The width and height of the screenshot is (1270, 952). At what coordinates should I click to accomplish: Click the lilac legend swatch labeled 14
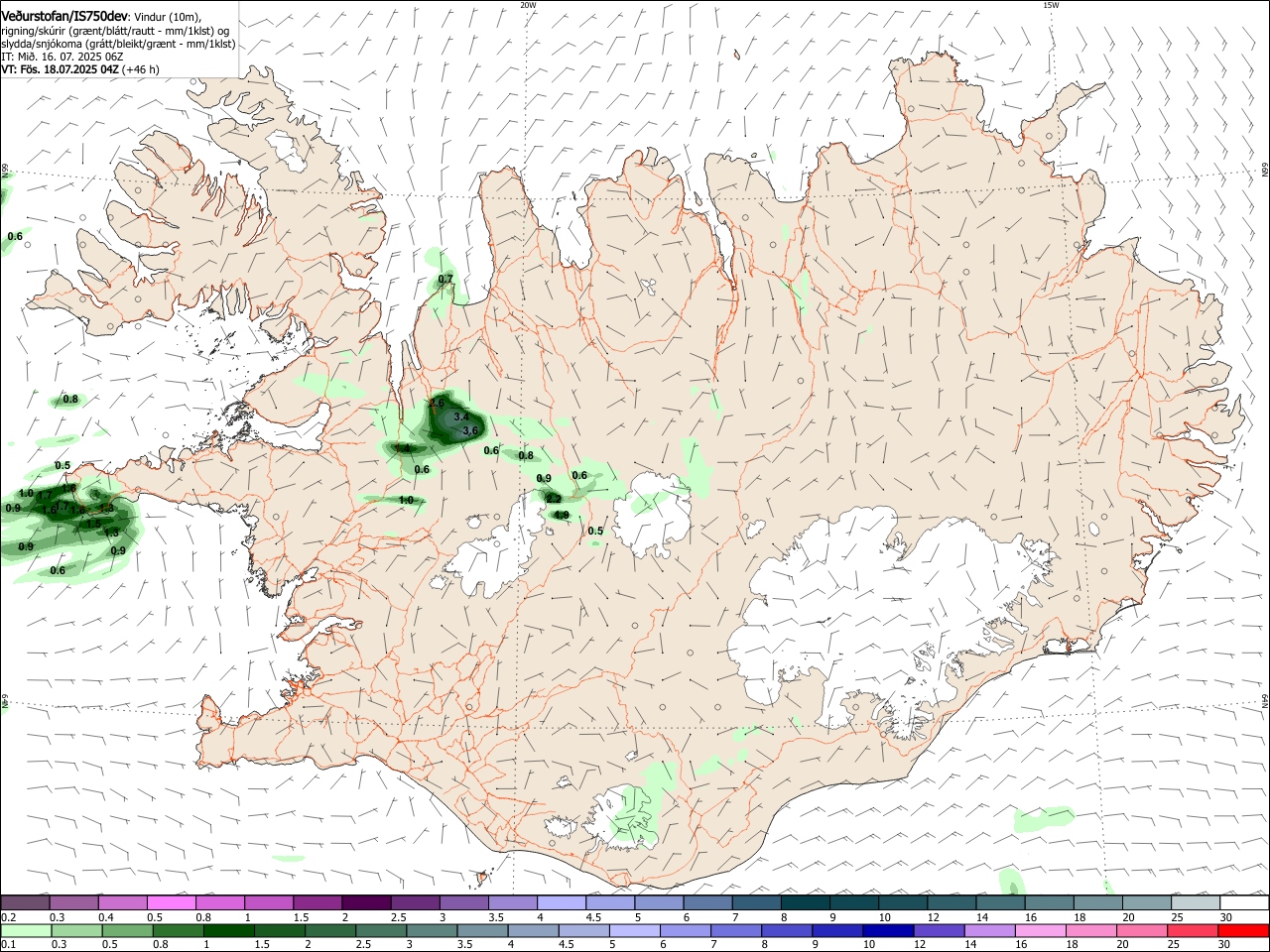pyautogui.click(x=991, y=930)
